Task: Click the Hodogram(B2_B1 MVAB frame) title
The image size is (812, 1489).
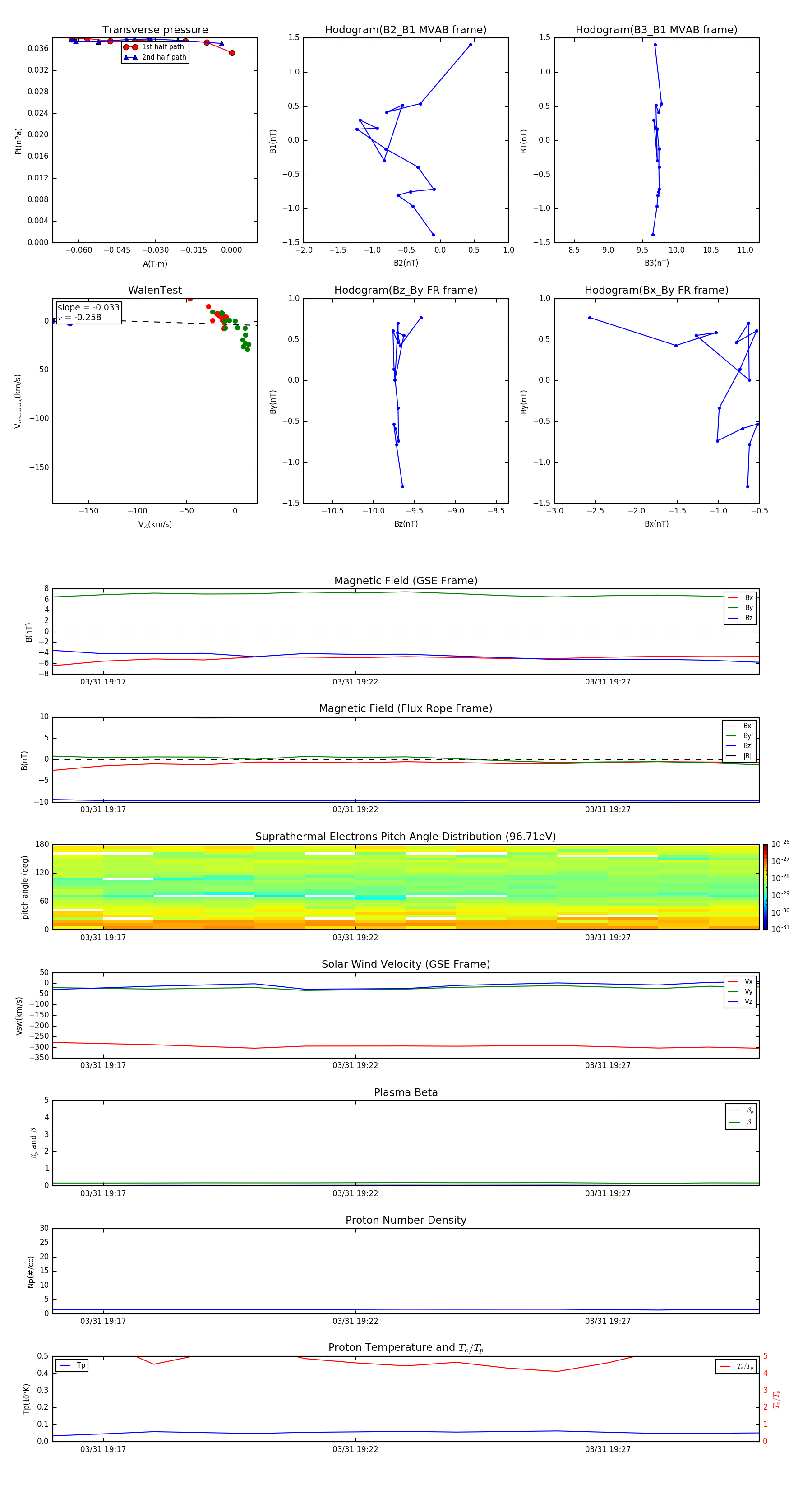Action: pyautogui.click(x=406, y=30)
